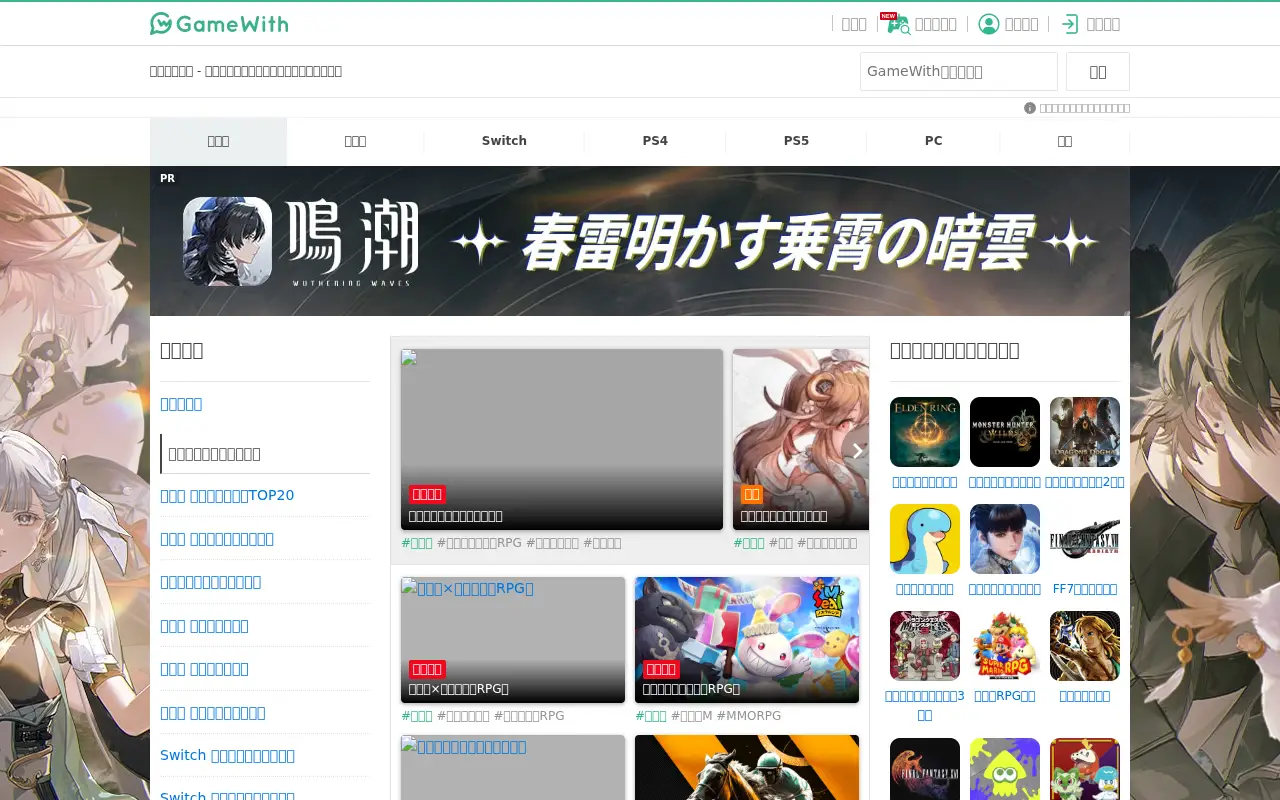
Task: Click the #MMORPG hashtag under the bunny card
Action: coord(749,716)
